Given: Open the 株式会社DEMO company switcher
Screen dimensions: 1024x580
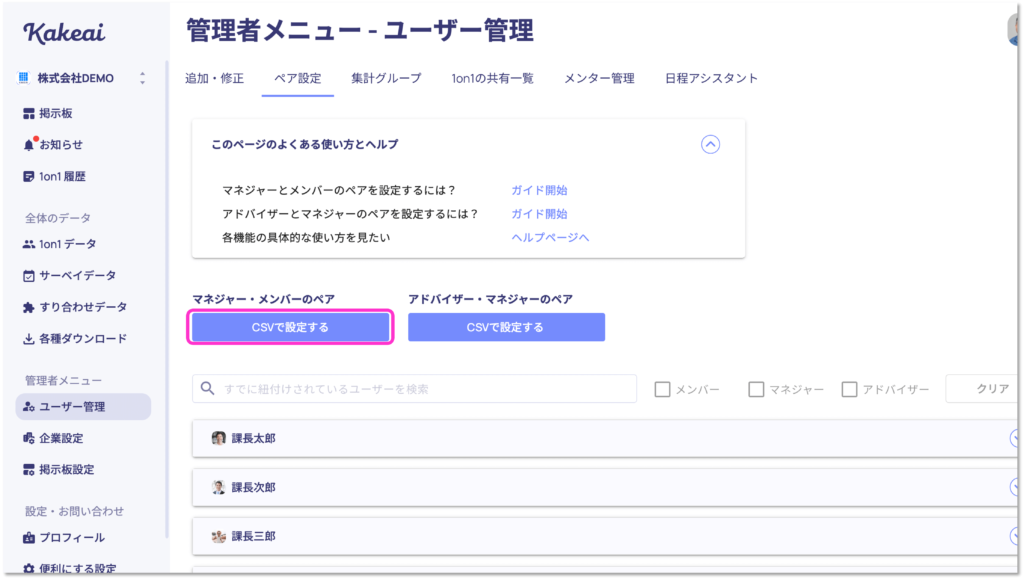Looking at the screenshot, I should pos(82,78).
